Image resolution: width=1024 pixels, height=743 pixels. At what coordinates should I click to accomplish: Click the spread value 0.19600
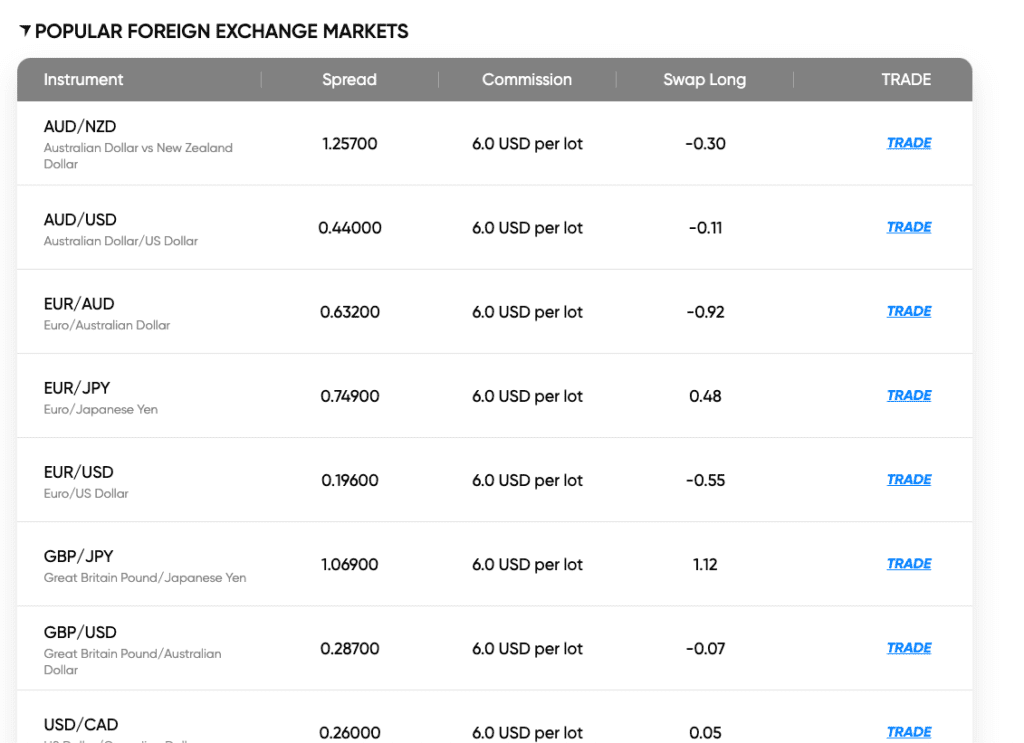pyautogui.click(x=350, y=481)
